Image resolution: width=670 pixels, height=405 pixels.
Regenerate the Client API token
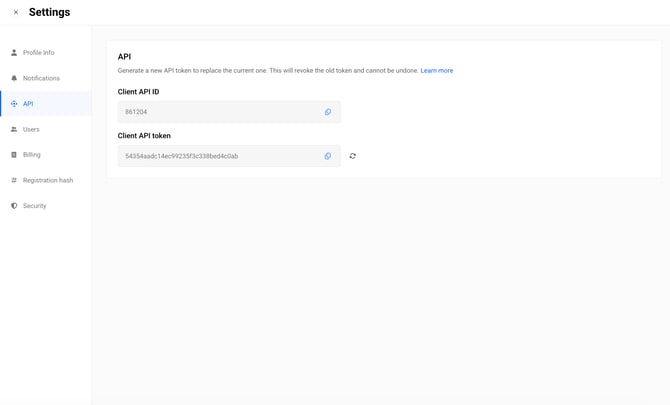(x=353, y=156)
